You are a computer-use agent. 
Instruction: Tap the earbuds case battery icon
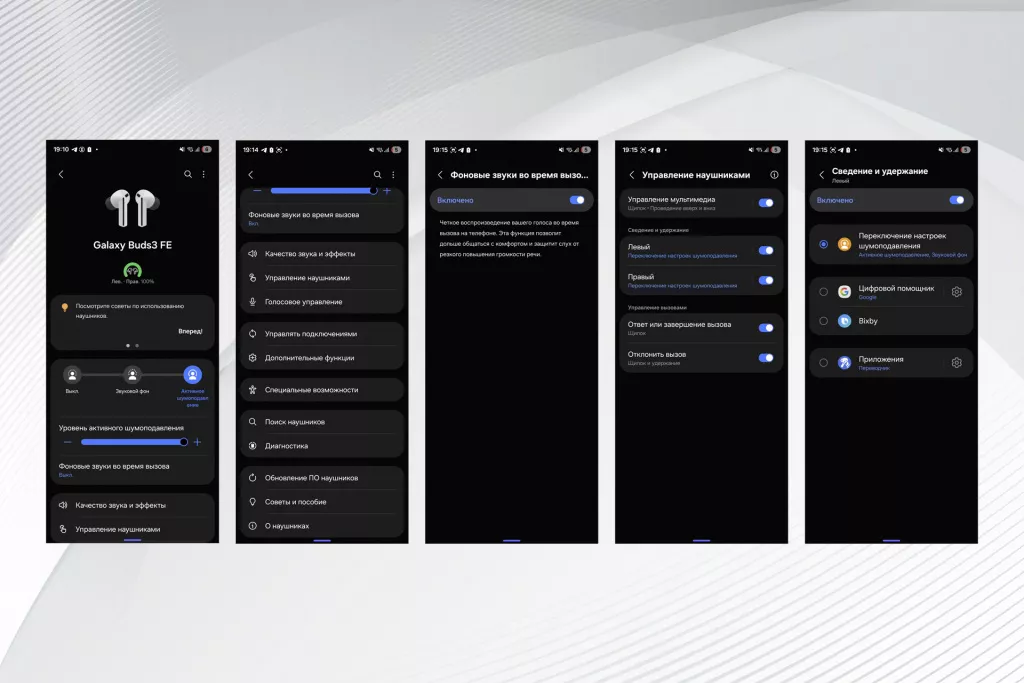tap(133, 270)
